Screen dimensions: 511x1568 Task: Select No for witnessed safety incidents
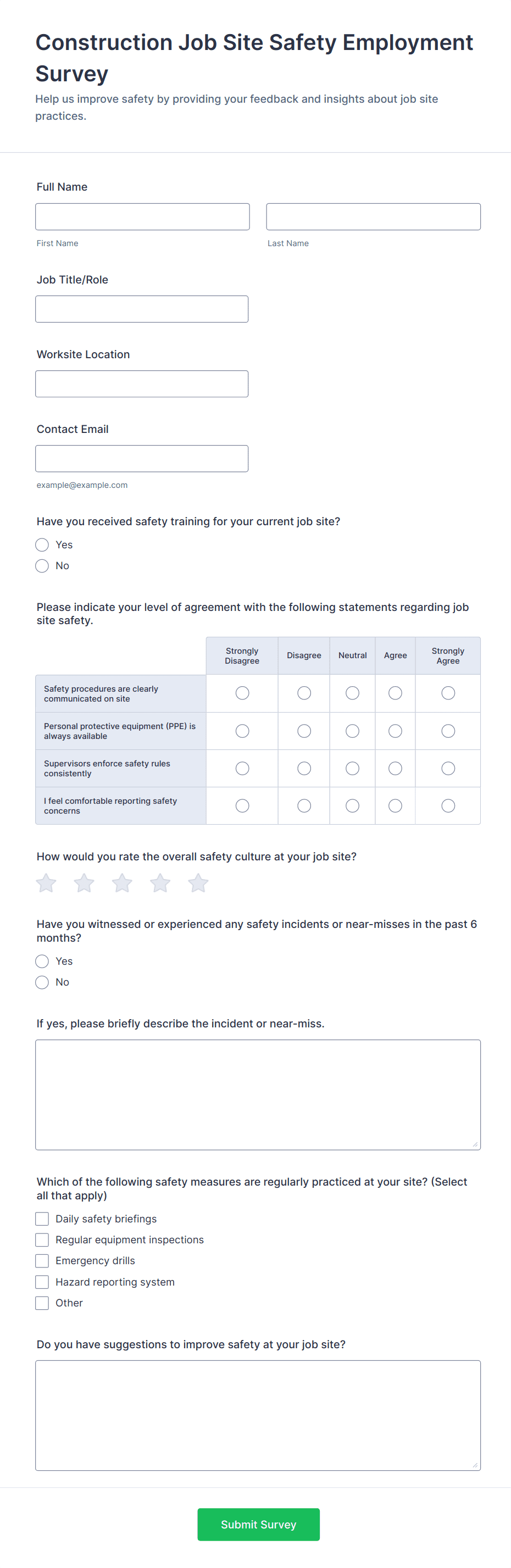(42, 982)
